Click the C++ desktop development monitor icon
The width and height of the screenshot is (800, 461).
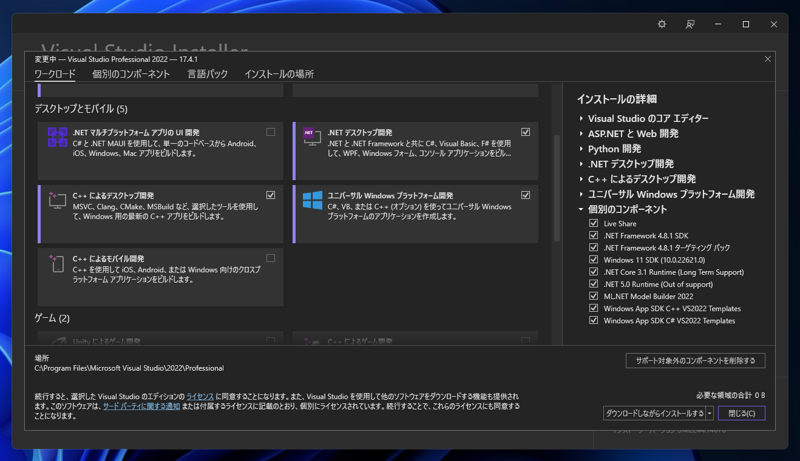[x=57, y=199]
